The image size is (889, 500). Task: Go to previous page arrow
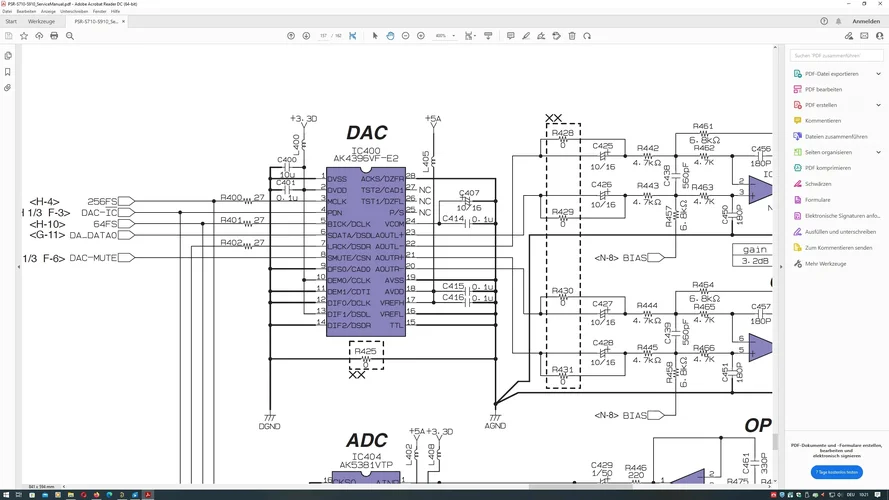click(x=291, y=36)
